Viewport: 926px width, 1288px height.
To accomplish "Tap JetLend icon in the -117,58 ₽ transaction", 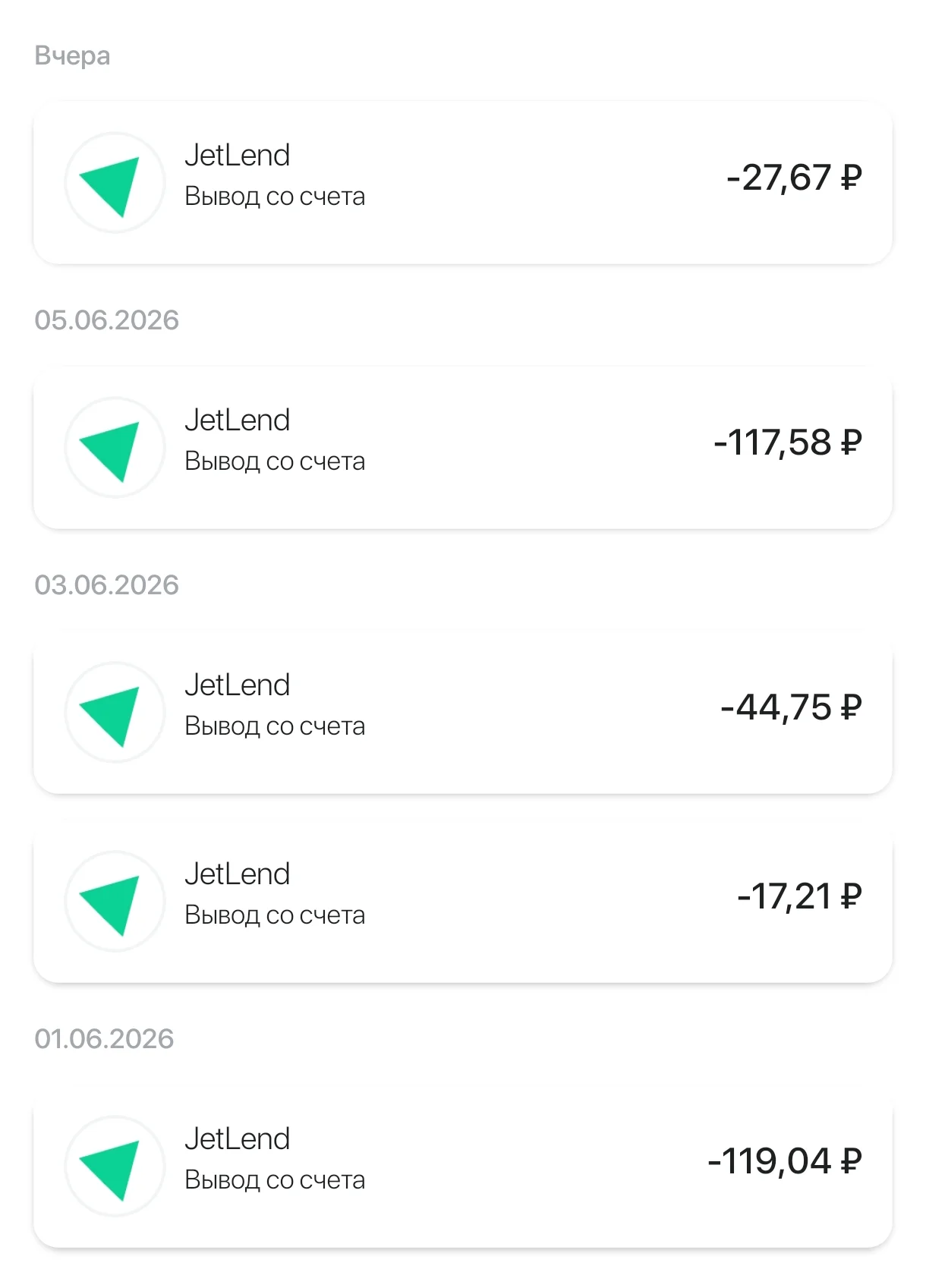I will click(x=115, y=448).
